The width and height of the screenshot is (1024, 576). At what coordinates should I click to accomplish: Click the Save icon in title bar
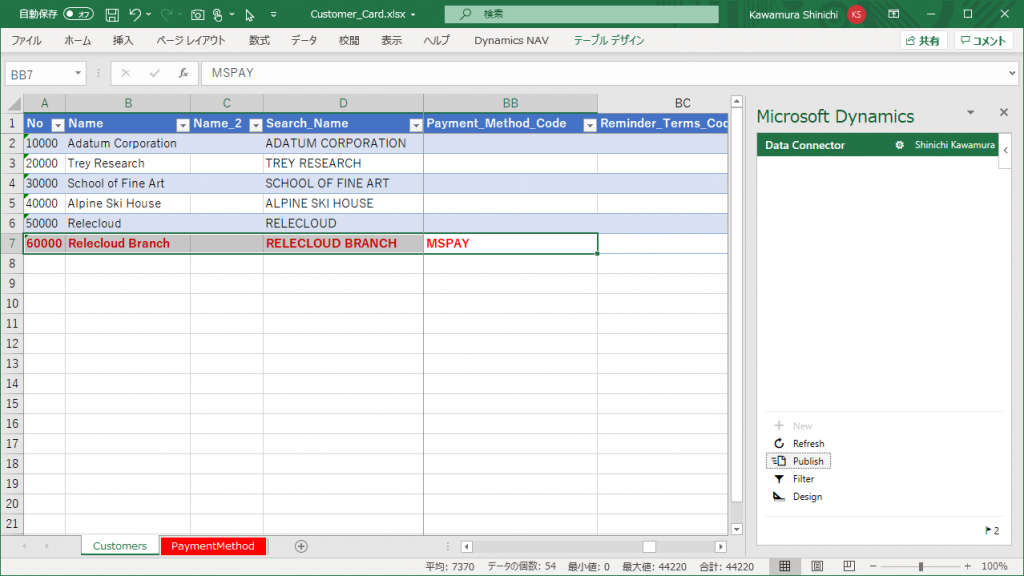(112, 15)
